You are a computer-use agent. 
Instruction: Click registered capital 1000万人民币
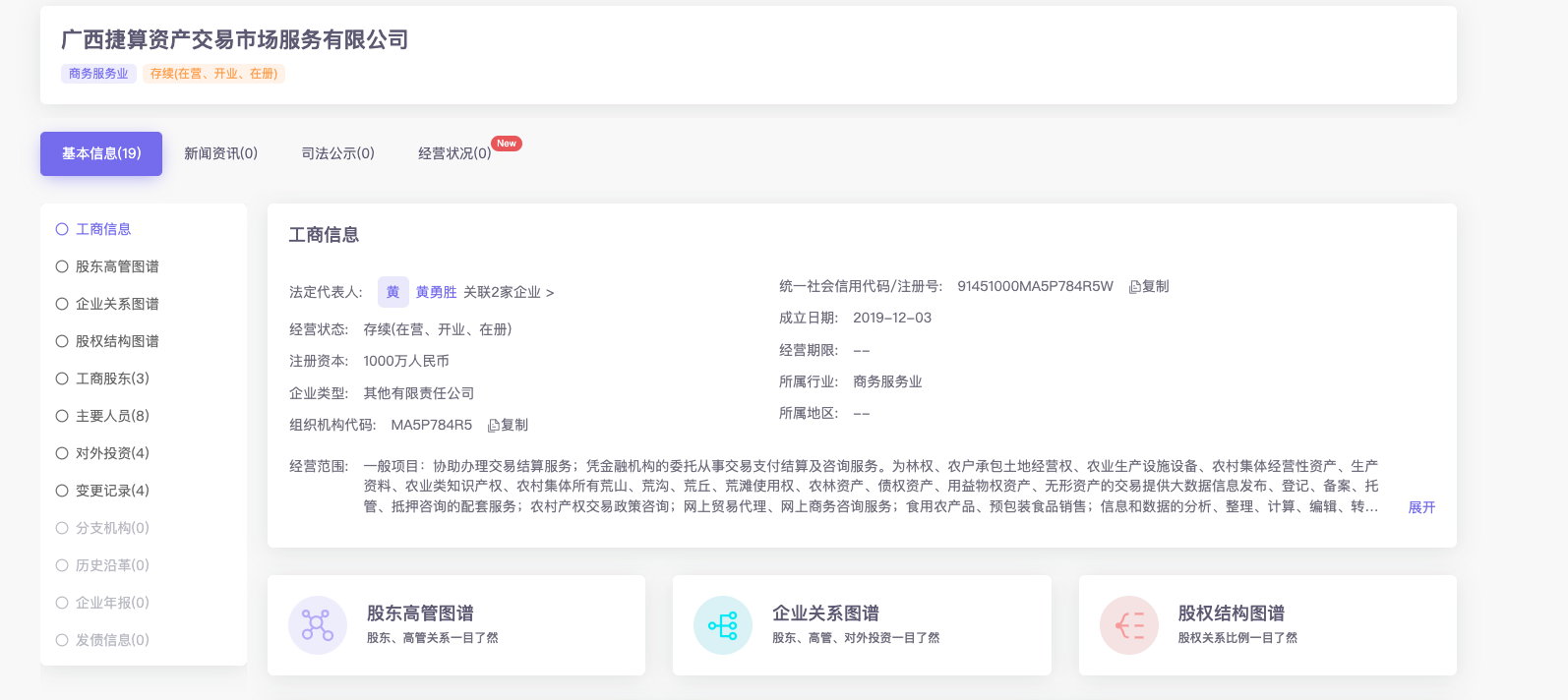[406, 361]
